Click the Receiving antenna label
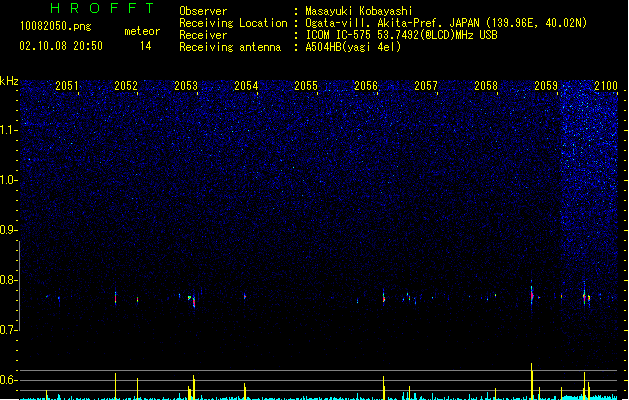The width and height of the screenshot is (629, 400). coord(230,47)
